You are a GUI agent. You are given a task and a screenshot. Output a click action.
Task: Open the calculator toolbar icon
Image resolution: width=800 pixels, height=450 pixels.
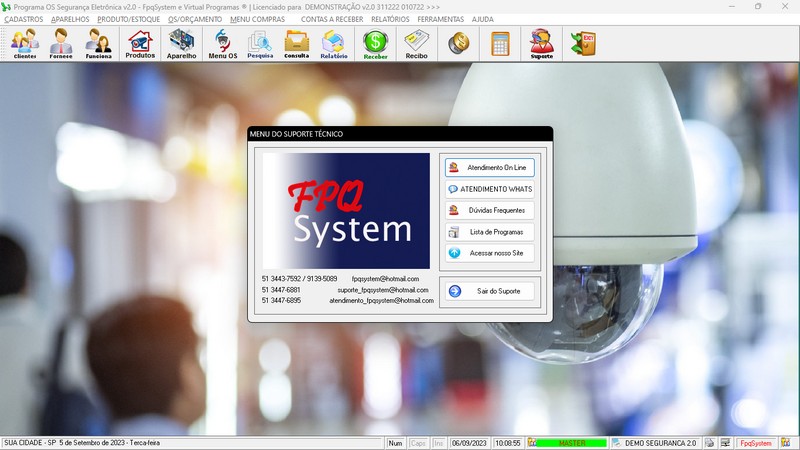(x=501, y=43)
